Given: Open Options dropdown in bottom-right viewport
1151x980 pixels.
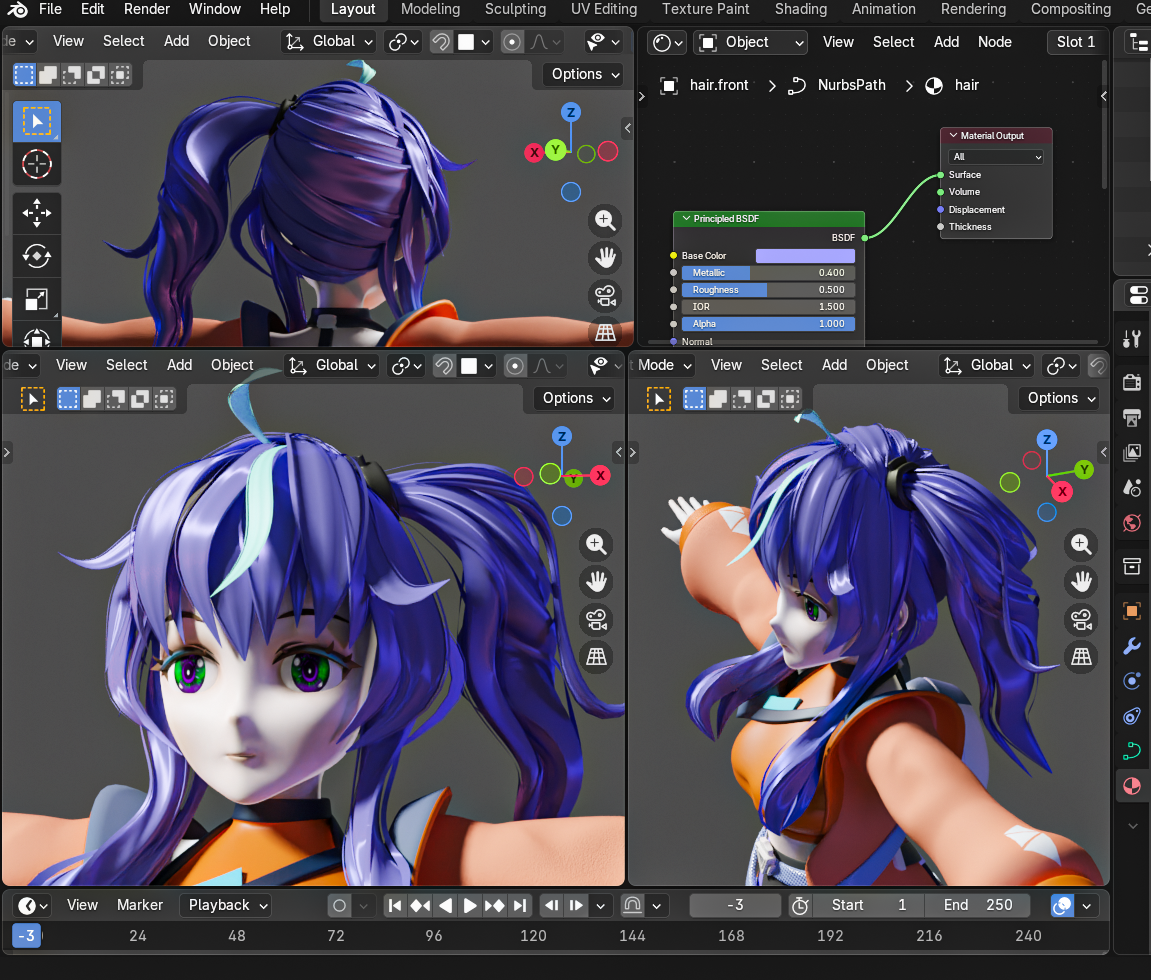Looking at the screenshot, I should click(1061, 399).
